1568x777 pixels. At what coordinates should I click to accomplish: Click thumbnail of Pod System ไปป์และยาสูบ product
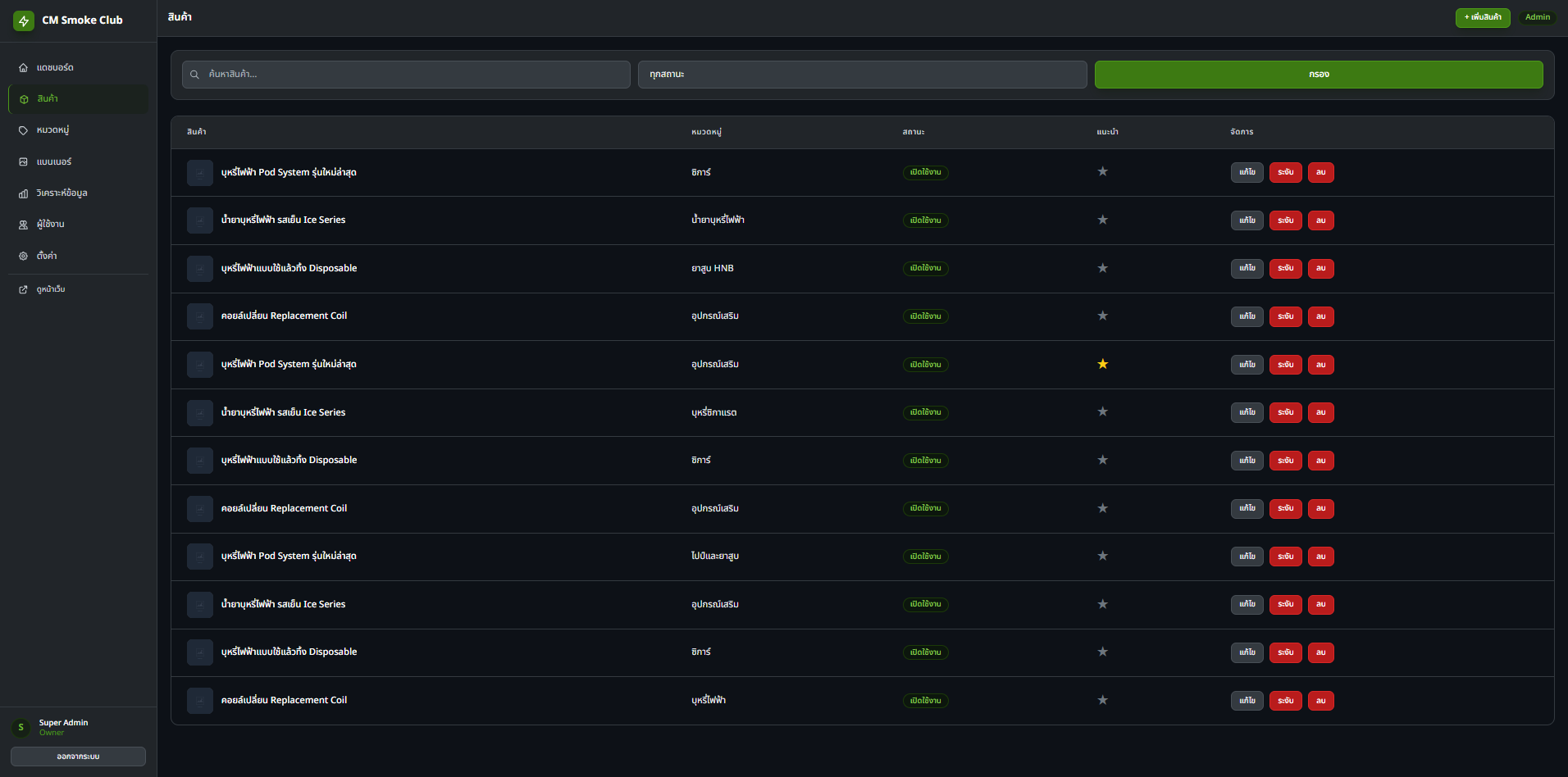click(200, 557)
